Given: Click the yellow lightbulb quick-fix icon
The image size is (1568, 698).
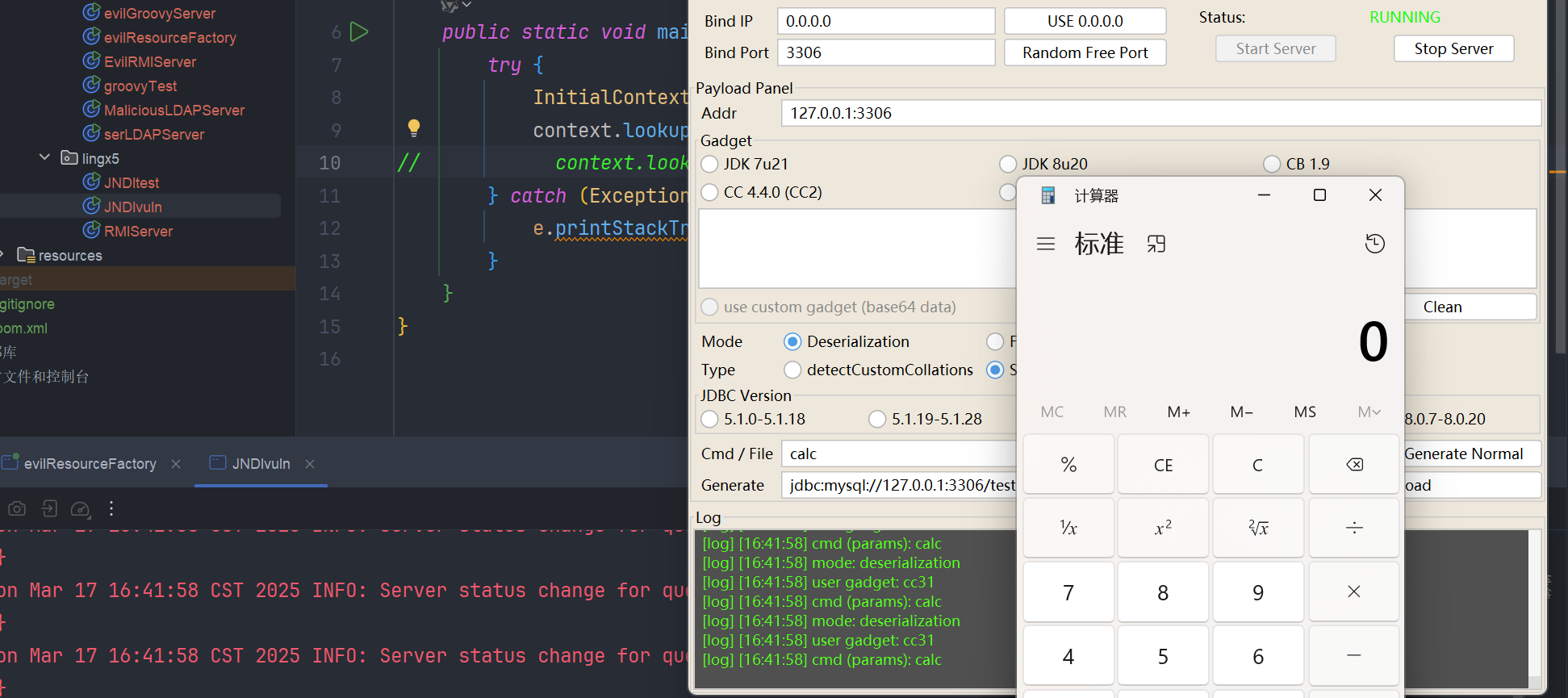Looking at the screenshot, I should pos(414,127).
